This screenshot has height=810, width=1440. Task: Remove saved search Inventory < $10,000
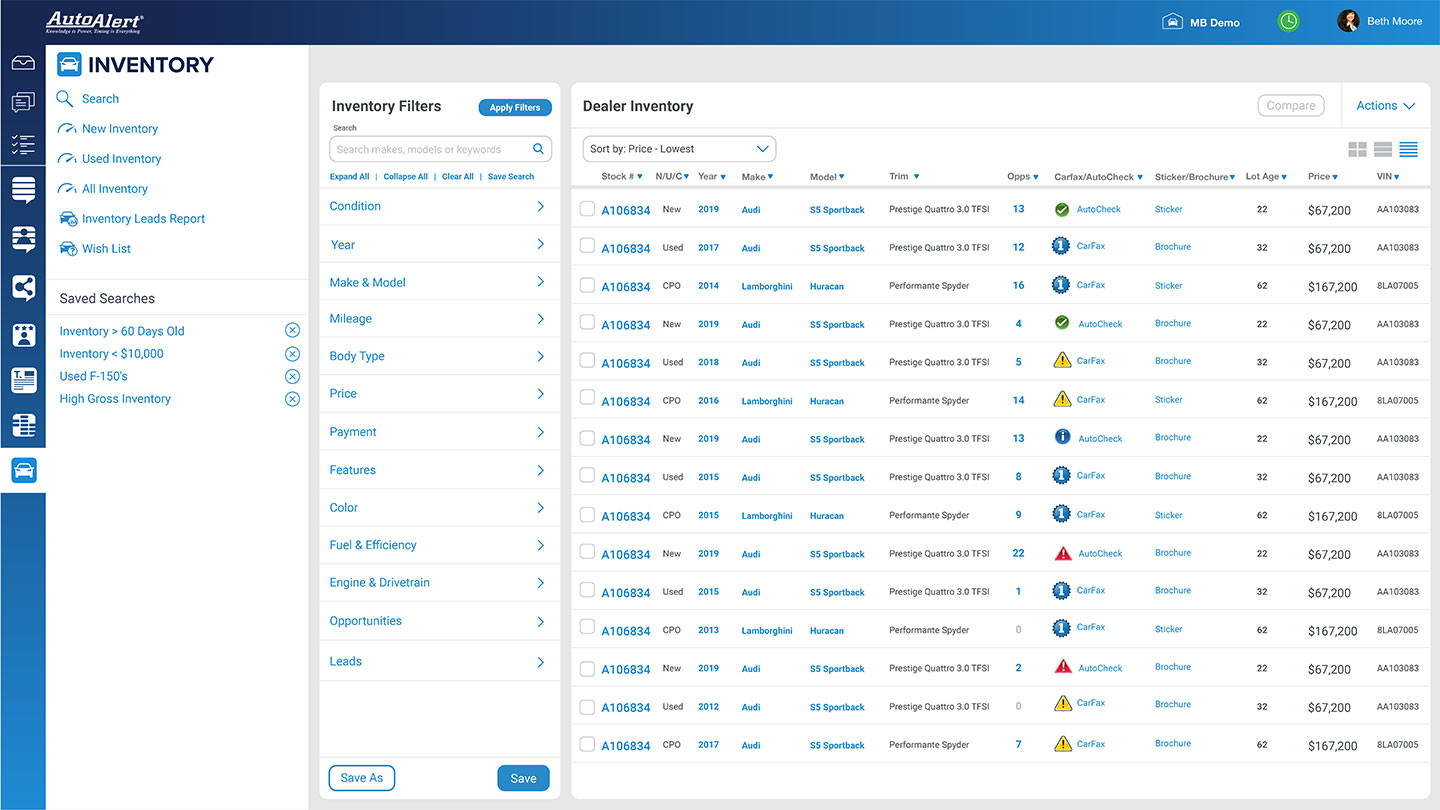click(292, 354)
